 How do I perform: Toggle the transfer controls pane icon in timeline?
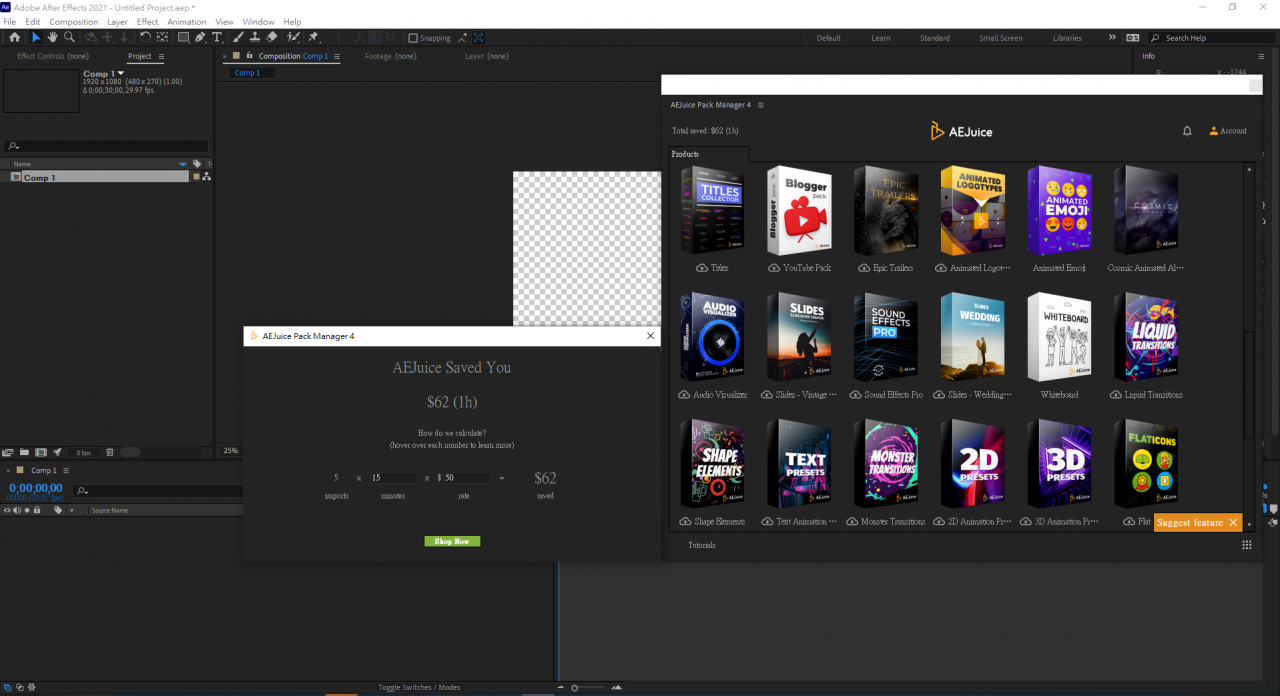click(20, 687)
